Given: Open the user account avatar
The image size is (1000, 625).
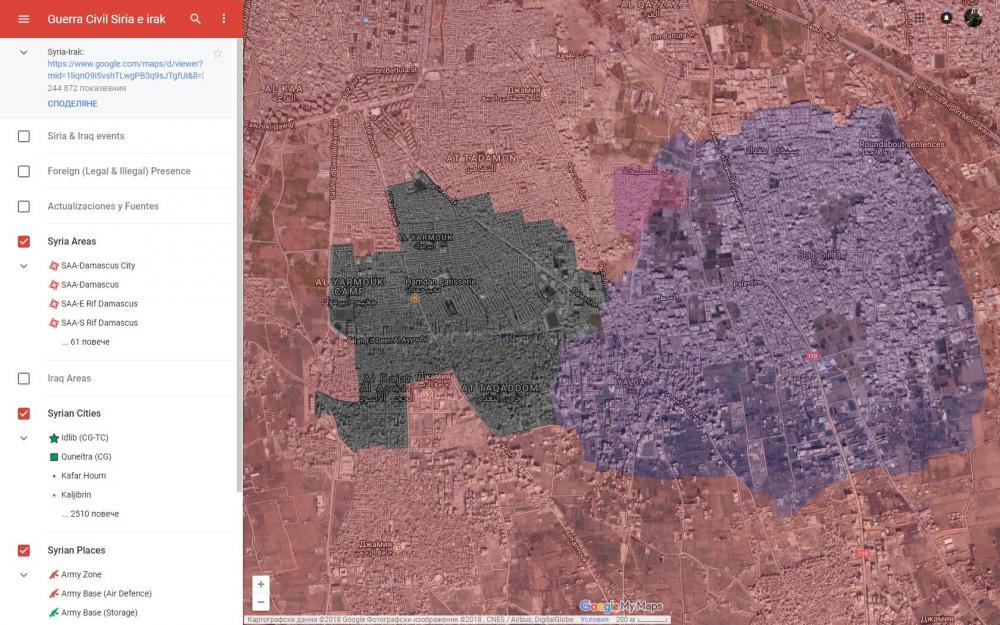Looking at the screenshot, I should tap(973, 17).
